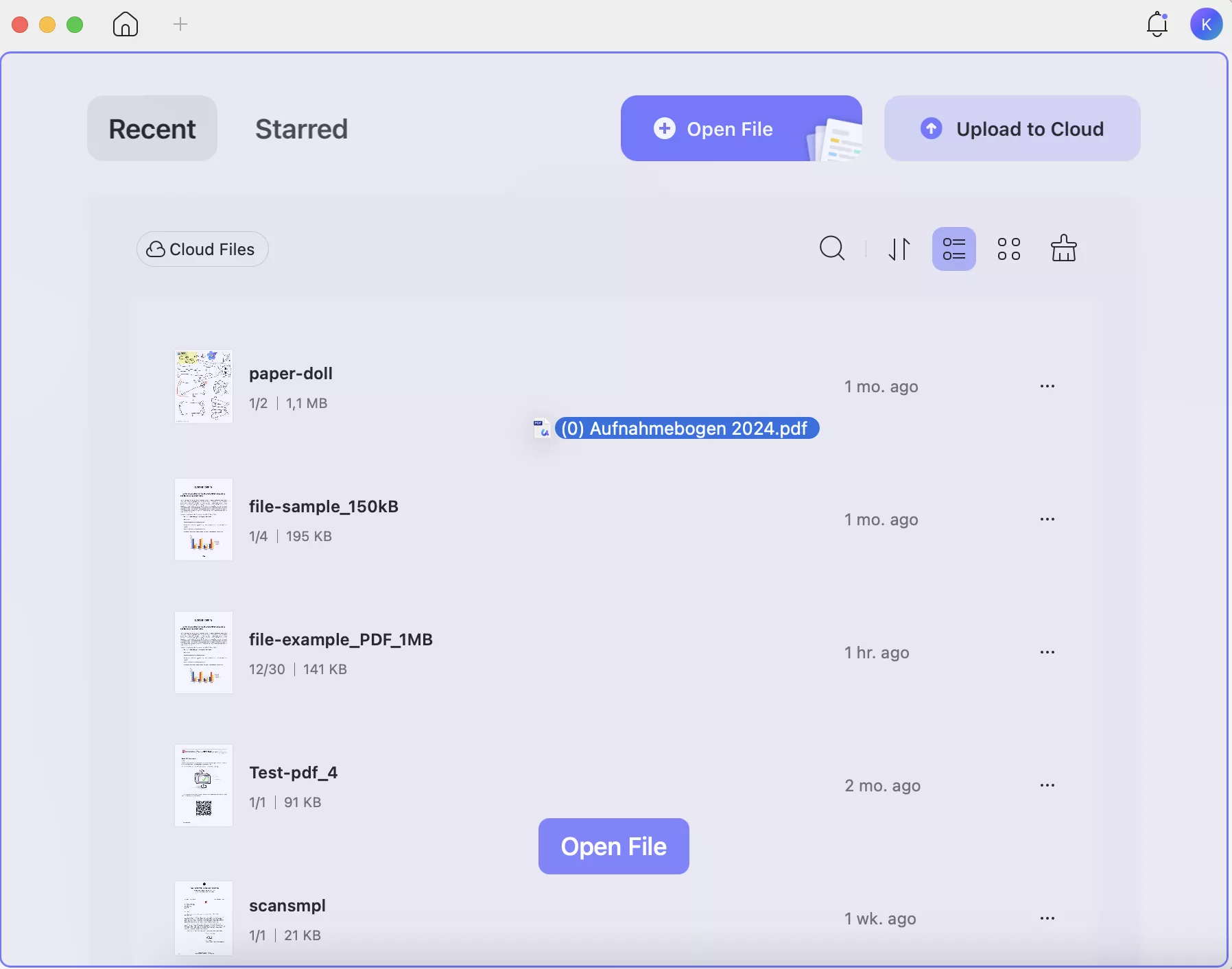Select the Recent tab
The image size is (1232, 969).
[152, 128]
